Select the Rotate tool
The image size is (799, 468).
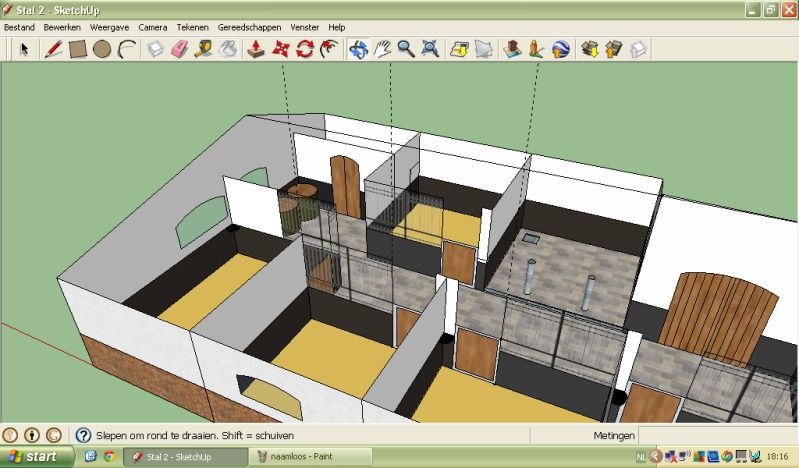(305, 48)
